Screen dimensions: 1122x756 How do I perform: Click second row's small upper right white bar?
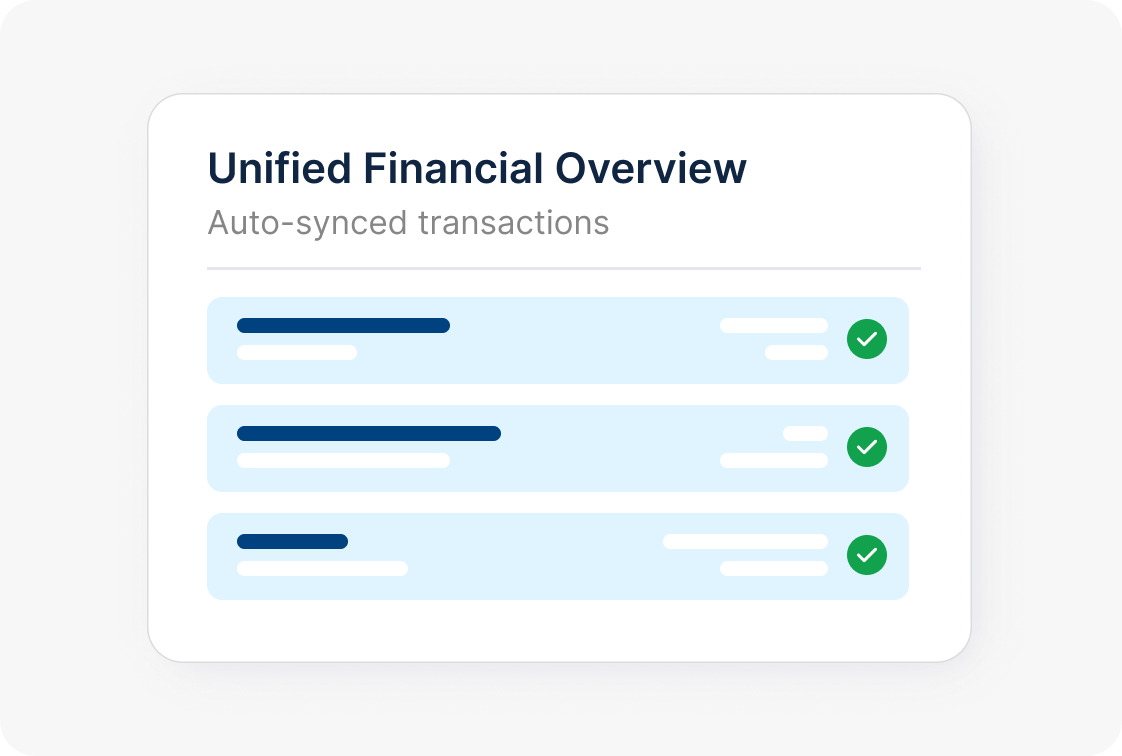coord(805,433)
